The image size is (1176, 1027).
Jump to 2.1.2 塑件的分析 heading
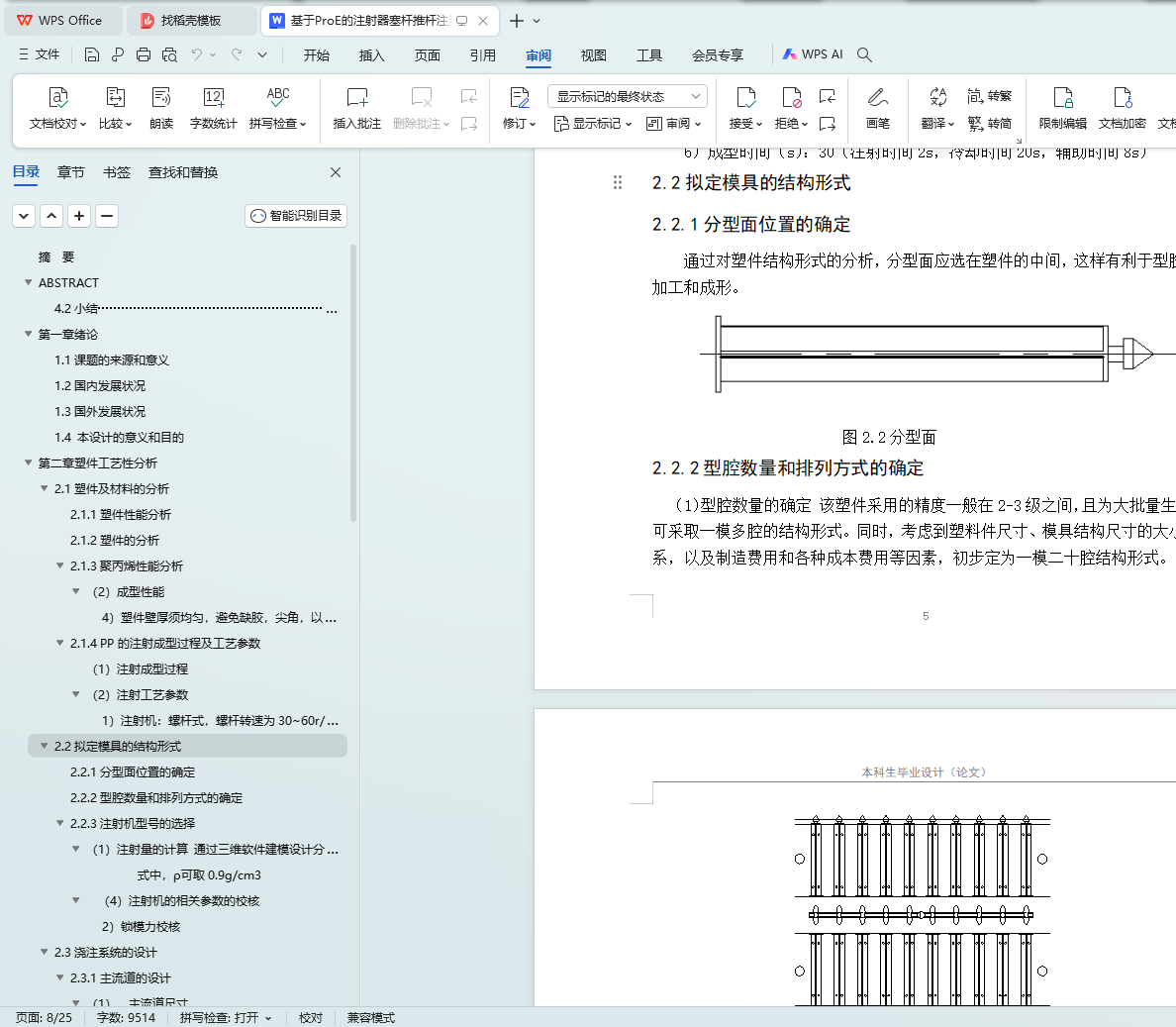[115, 540]
